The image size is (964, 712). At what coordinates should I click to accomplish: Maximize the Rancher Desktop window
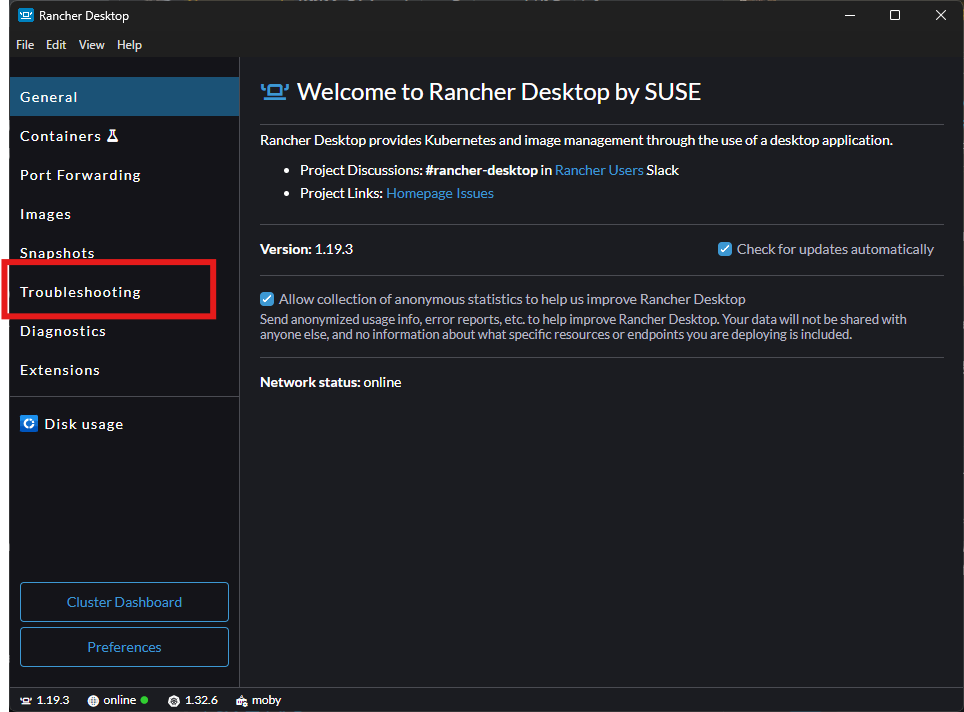895,15
